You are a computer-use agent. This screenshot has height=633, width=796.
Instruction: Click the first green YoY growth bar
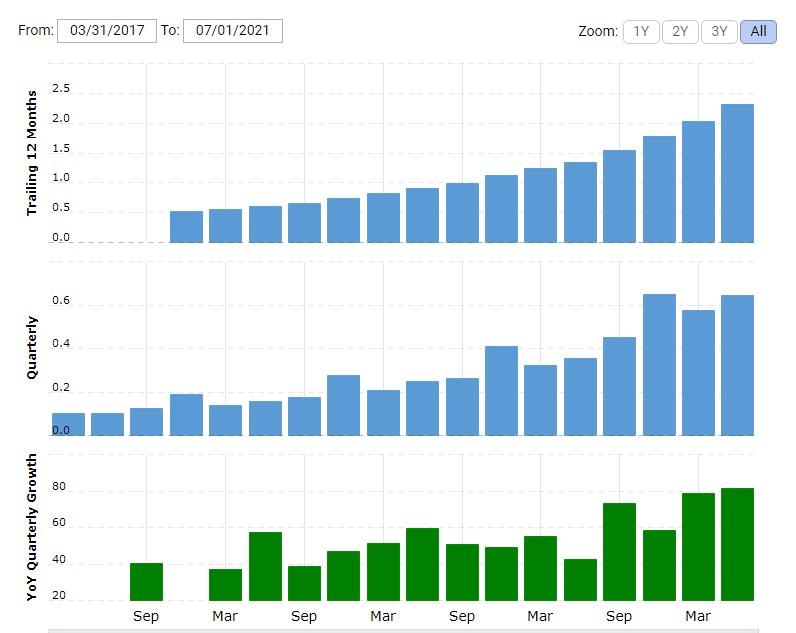click(146, 582)
